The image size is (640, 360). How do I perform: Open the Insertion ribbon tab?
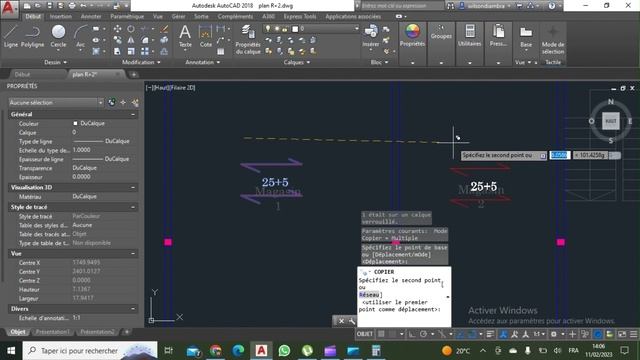60,16
